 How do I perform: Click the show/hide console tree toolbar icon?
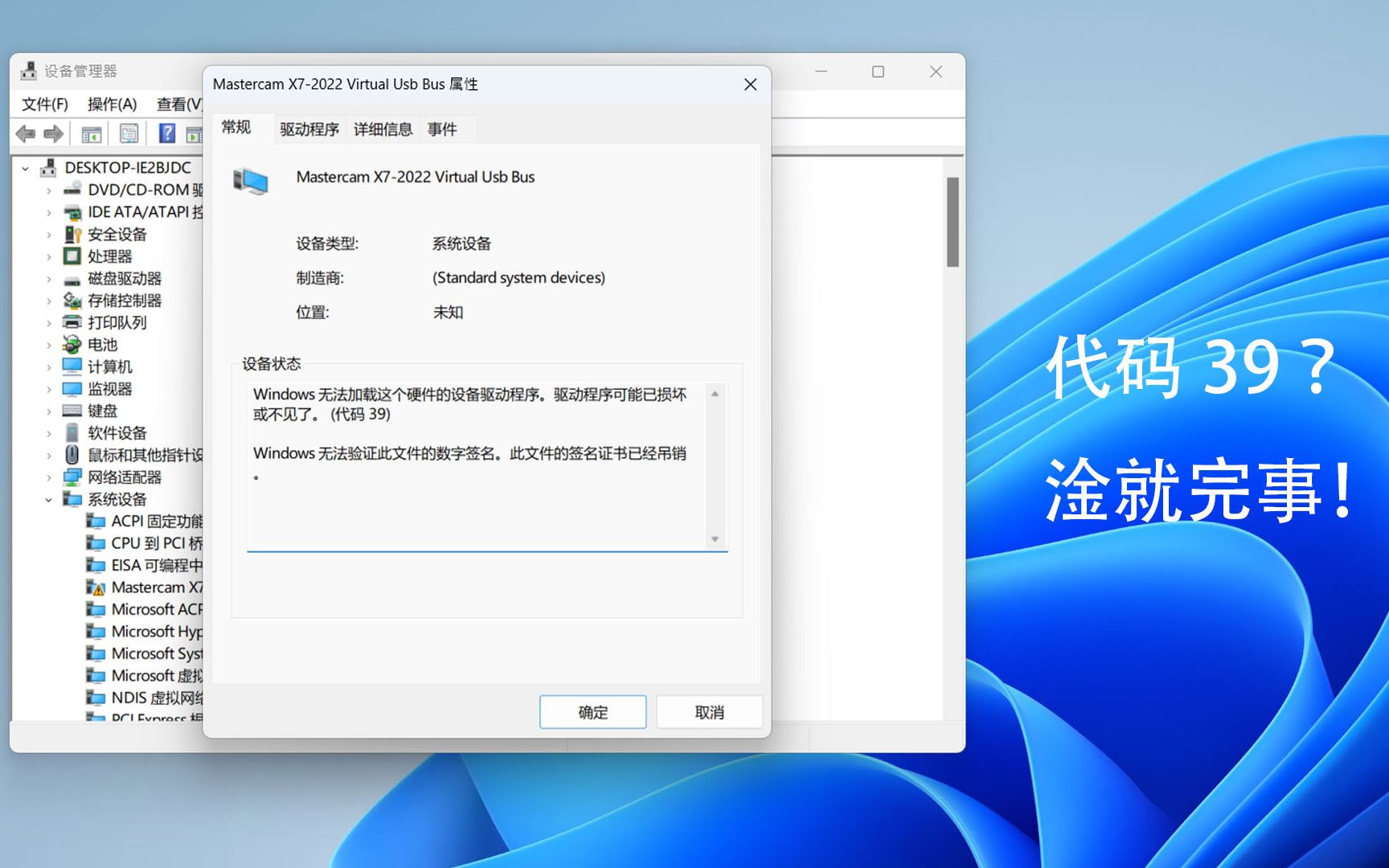(x=91, y=133)
